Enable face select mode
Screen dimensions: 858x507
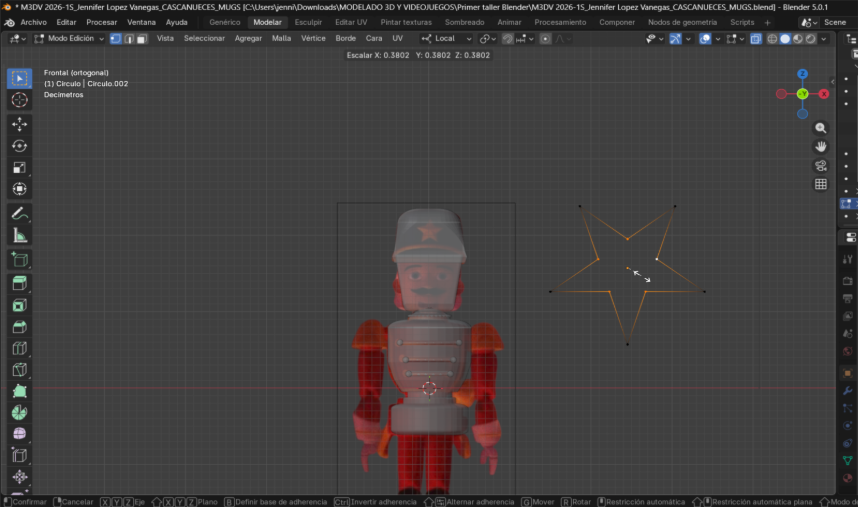click(141, 39)
